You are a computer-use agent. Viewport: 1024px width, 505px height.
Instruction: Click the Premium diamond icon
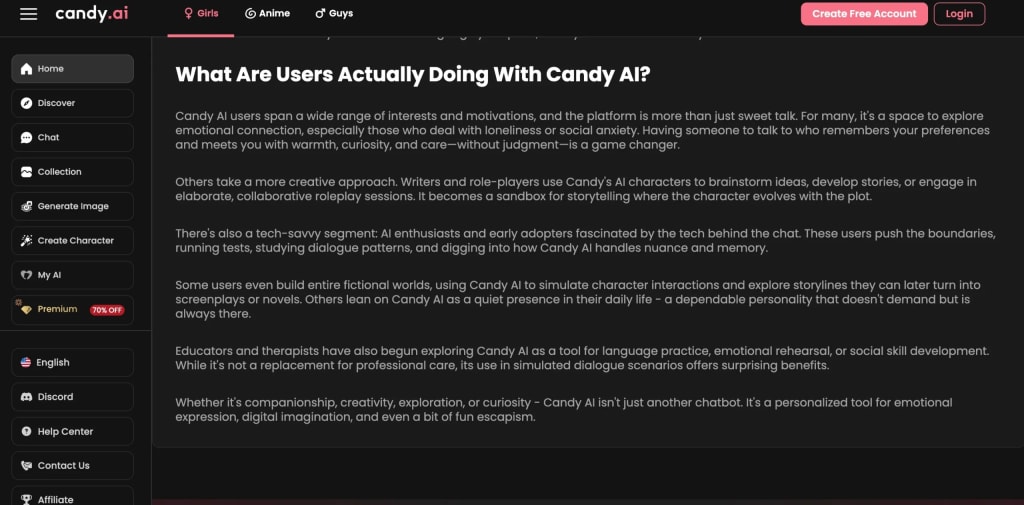click(x=25, y=310)
